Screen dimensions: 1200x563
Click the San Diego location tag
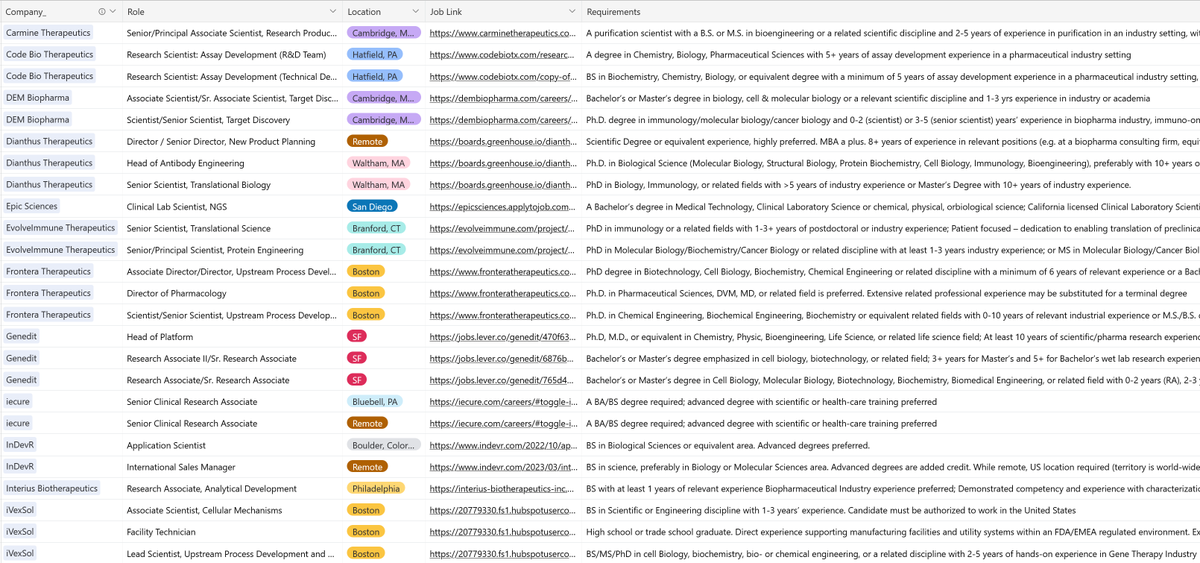pyautogui.click(x=372, y=206)
